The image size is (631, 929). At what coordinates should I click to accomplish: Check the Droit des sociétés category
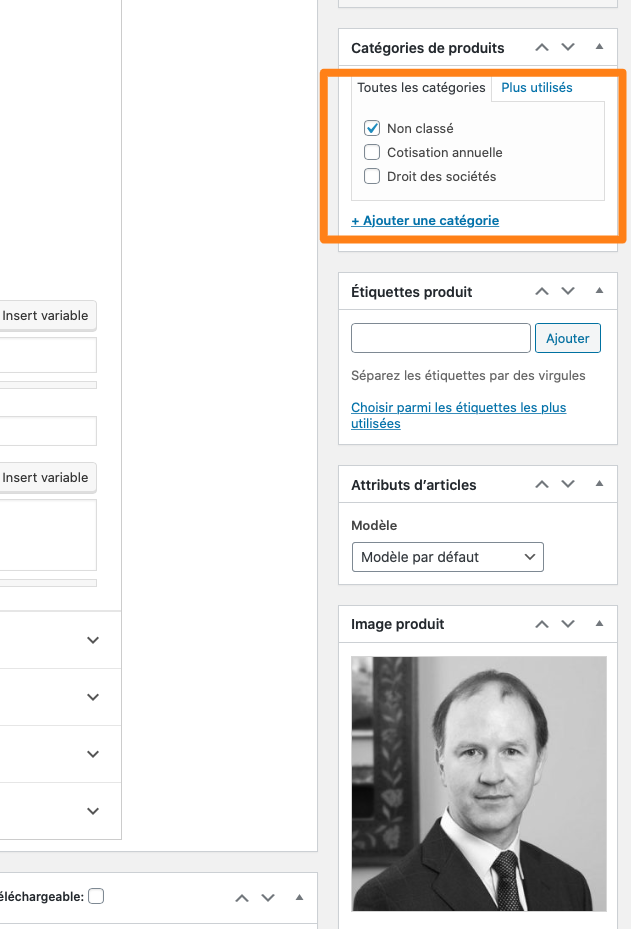click(372, 176)
